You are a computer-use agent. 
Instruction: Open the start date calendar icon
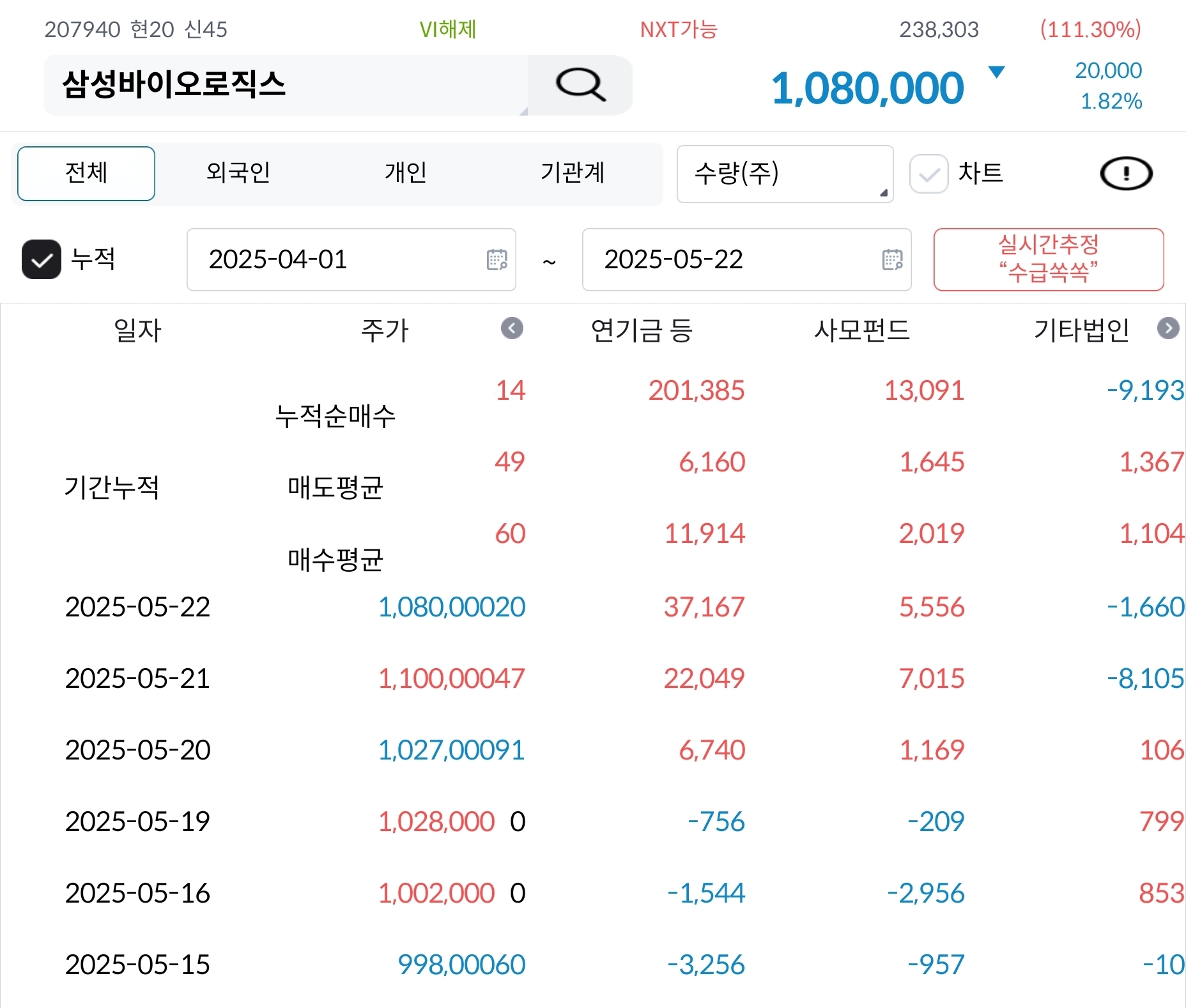[497, 259]
